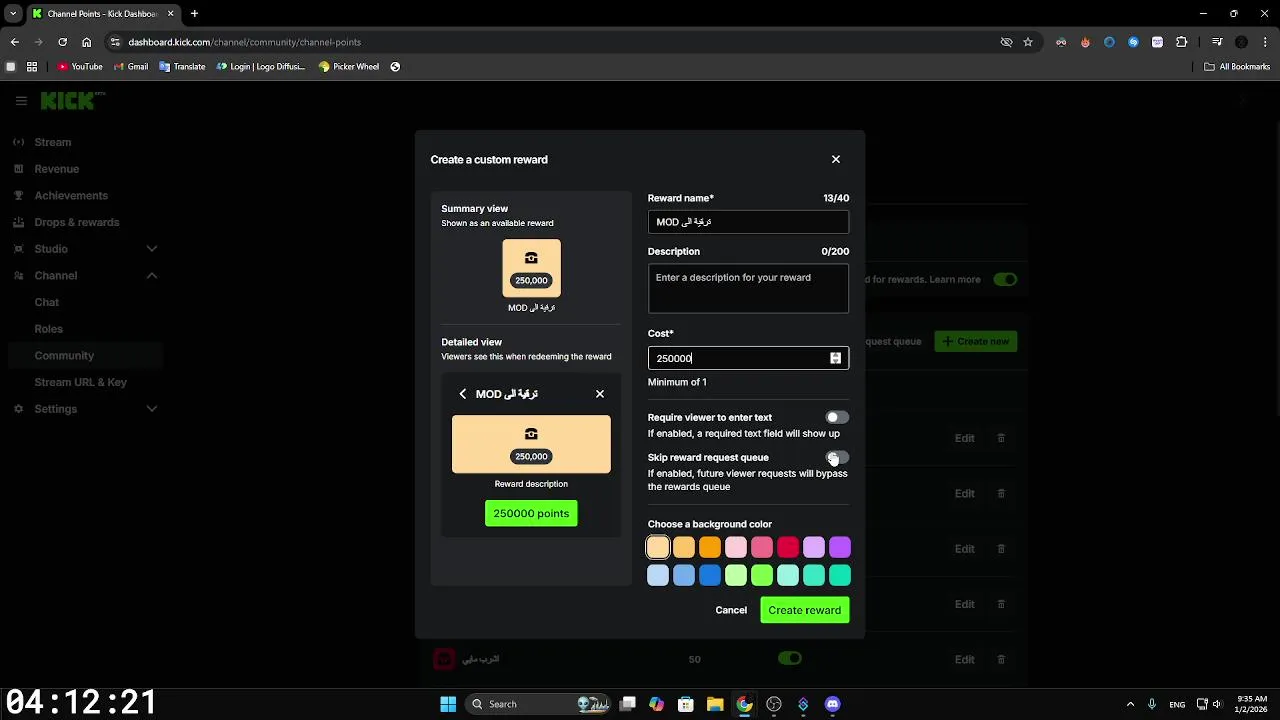Screen dimensions: 1280x720
Task: Open All Bookmarks folder
Action: [x=1237, y=67]
